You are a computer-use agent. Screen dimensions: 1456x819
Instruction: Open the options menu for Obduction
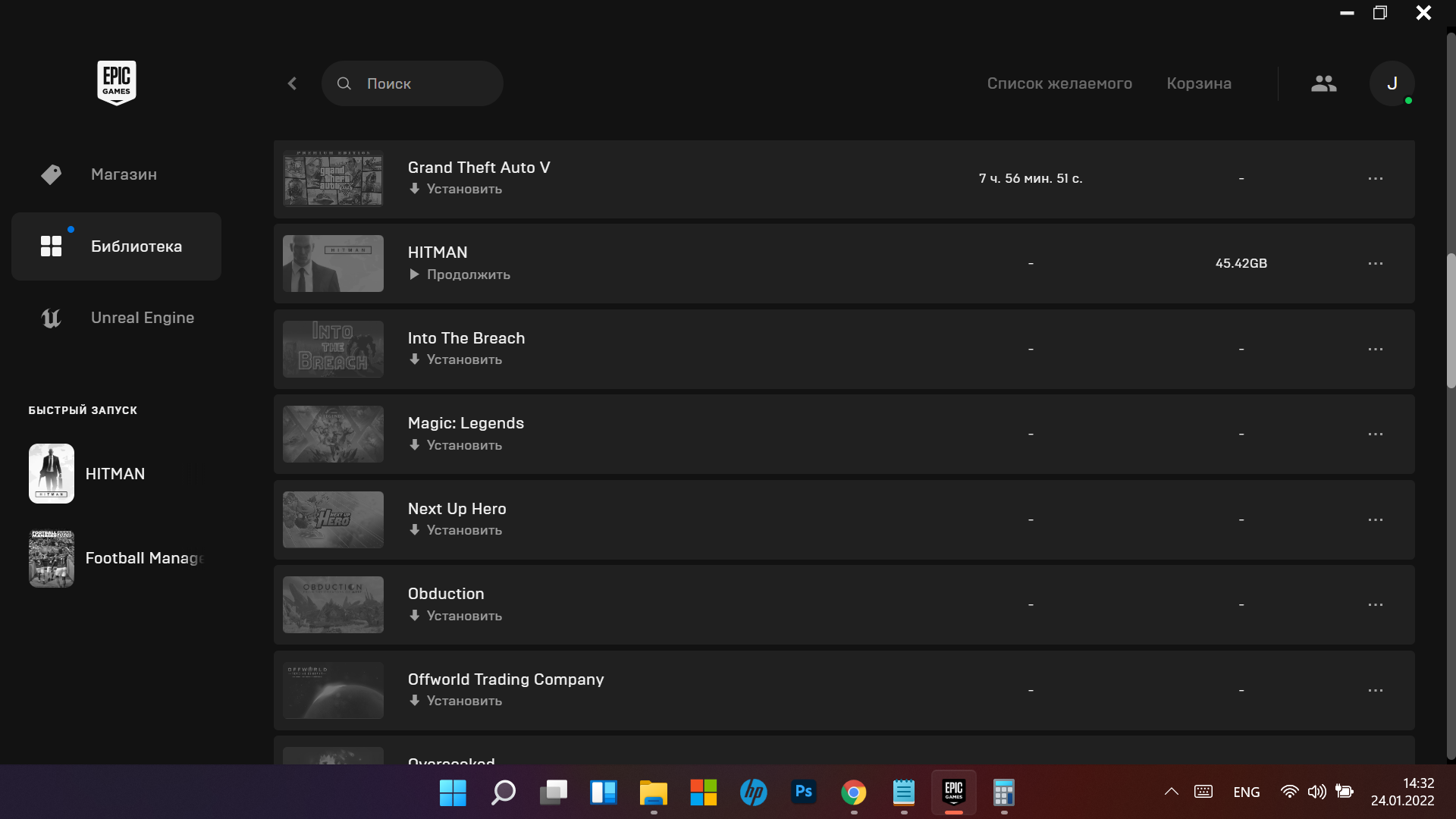pyautogui.click(x=1375, y=604)
